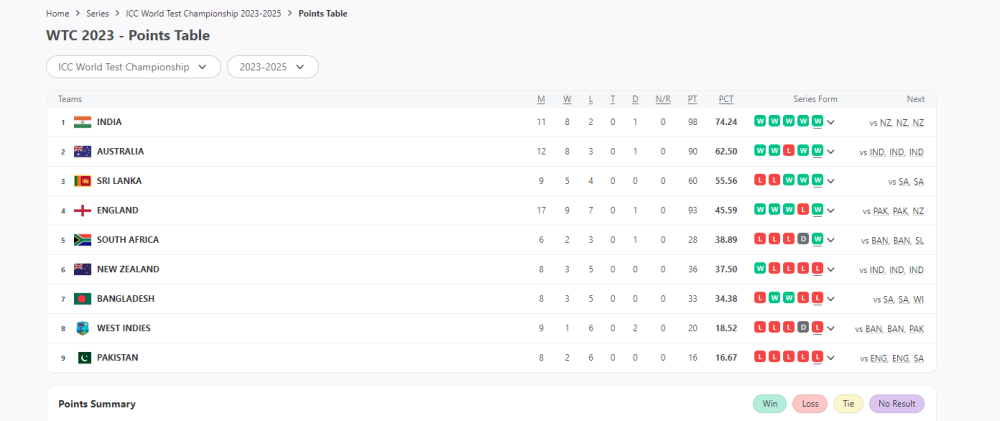Open the 2023-2025 season dropdown
Viewport: 1000px width, 421px height.
click(273, 67)
